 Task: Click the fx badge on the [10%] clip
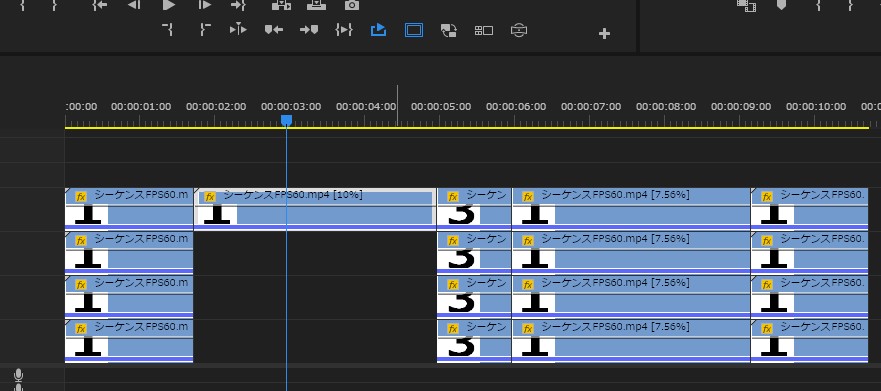coord(210,197)
